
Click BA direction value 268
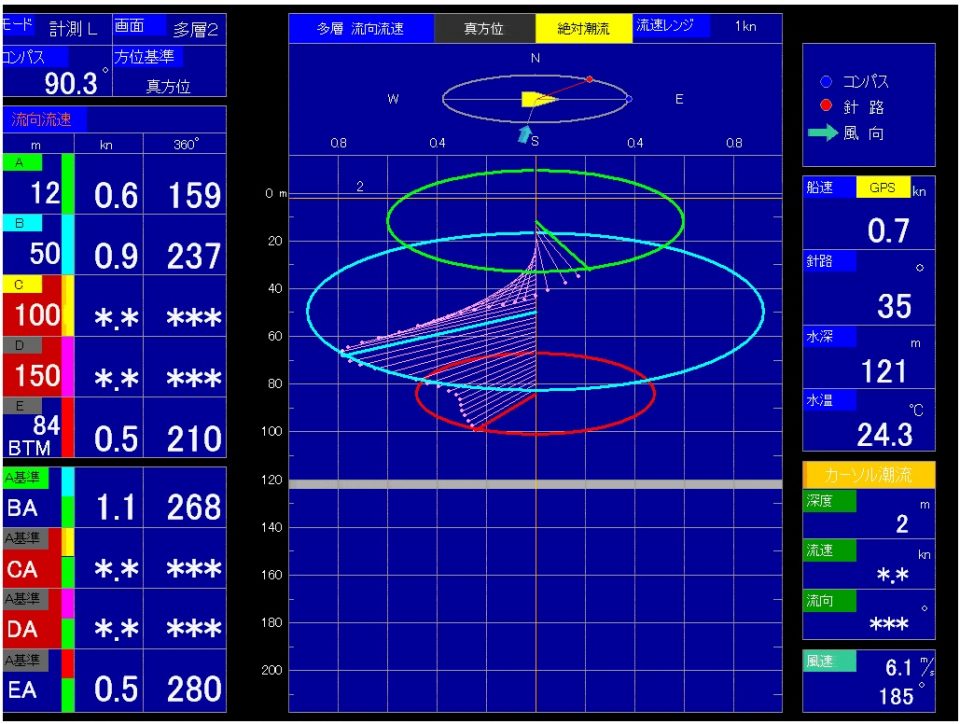(194, 507)
